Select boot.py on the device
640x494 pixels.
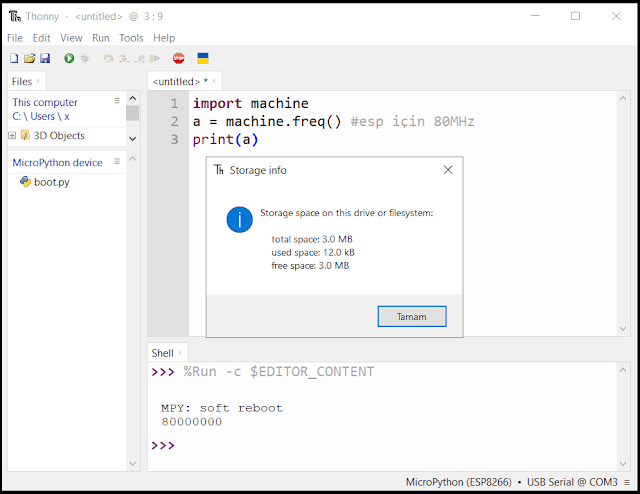point(51,182)
